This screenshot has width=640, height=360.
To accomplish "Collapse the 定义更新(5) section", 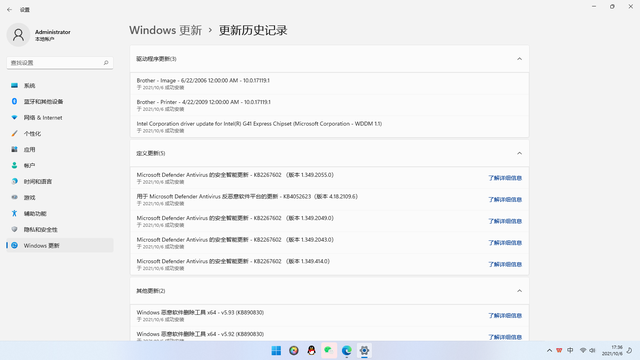I will 519,153.
